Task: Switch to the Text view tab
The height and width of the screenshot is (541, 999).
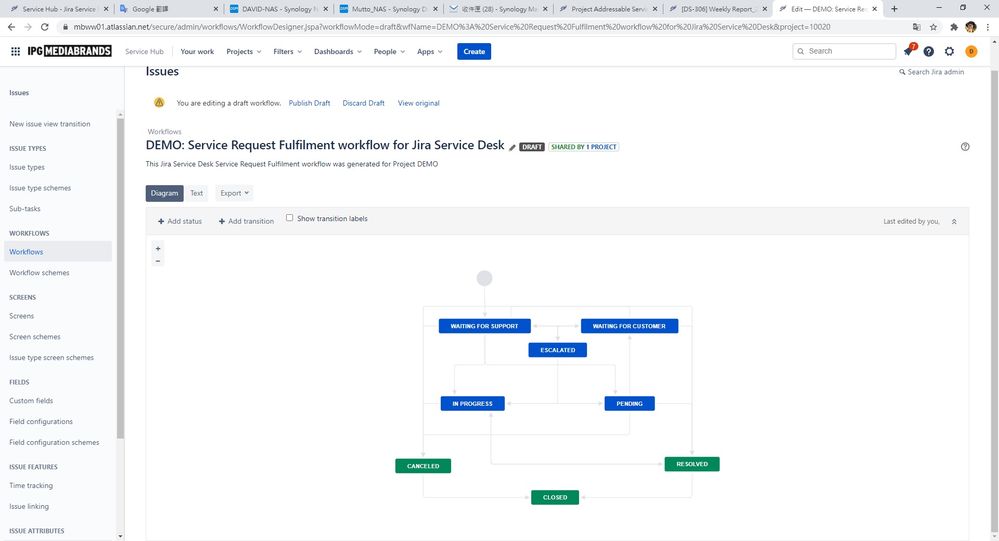Action: pyautogui.click(x=197, y=193)
